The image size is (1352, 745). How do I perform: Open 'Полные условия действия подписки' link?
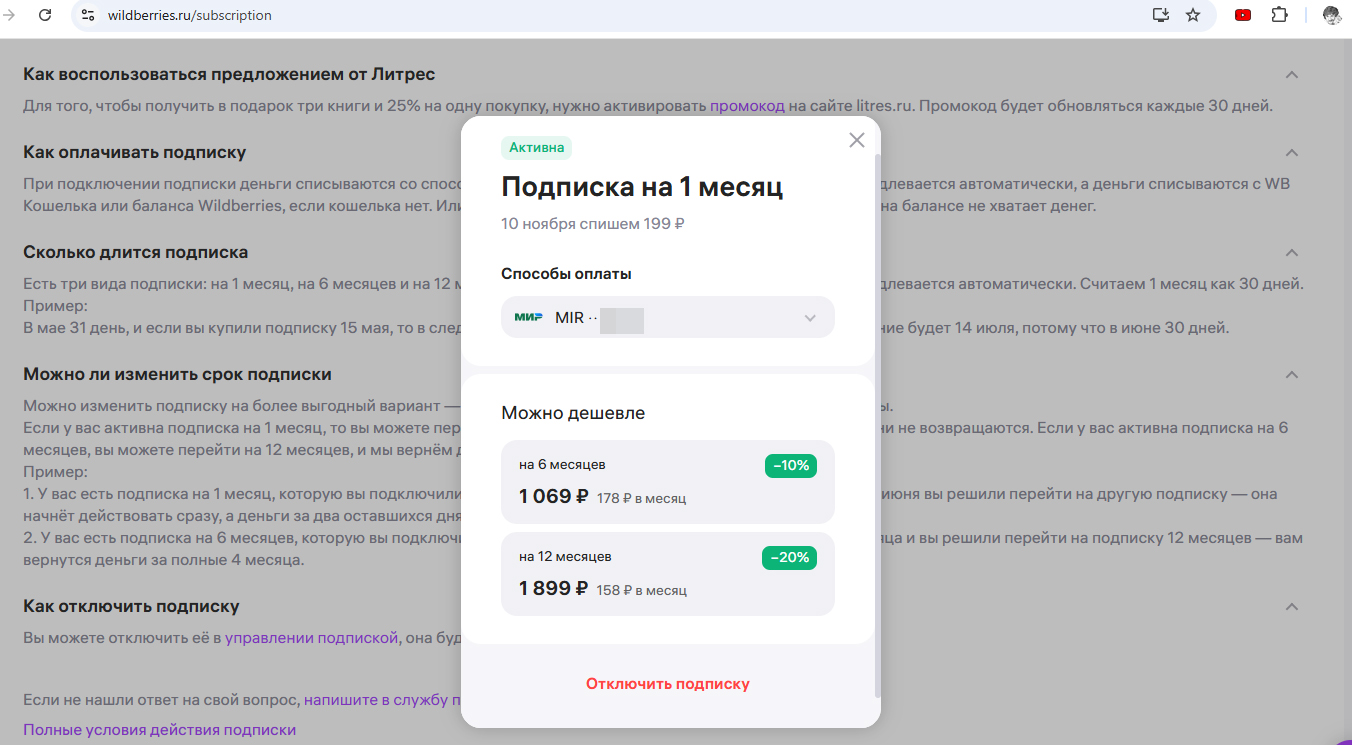pyautogui.click(x=159, y=730)
